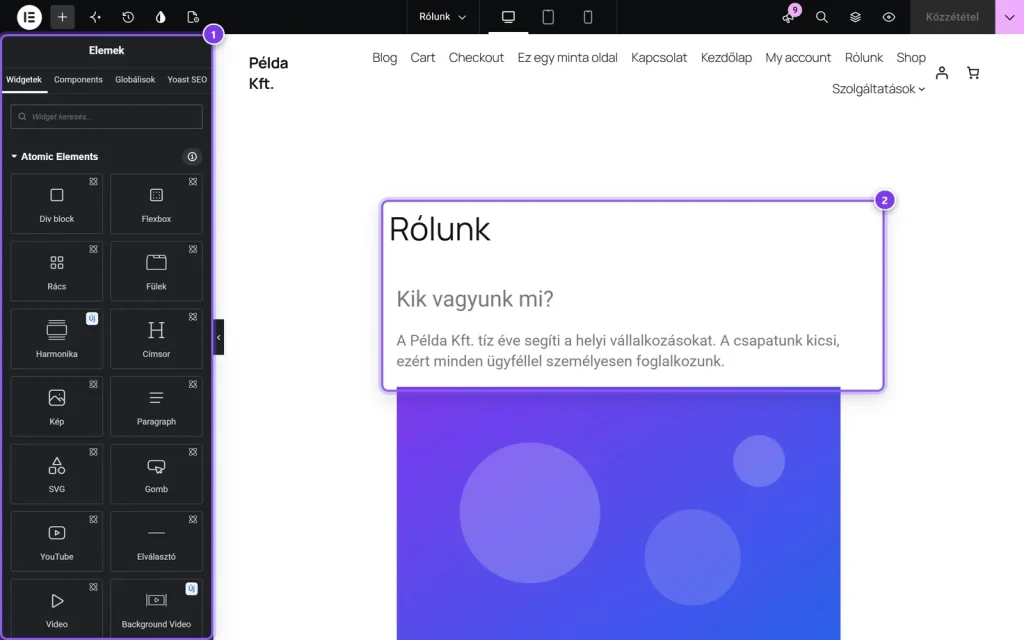The height and width of the screenshot is (640, 1024).
Task: Open the account user icon
Action: pyautogui.click(x=942, y=72)
